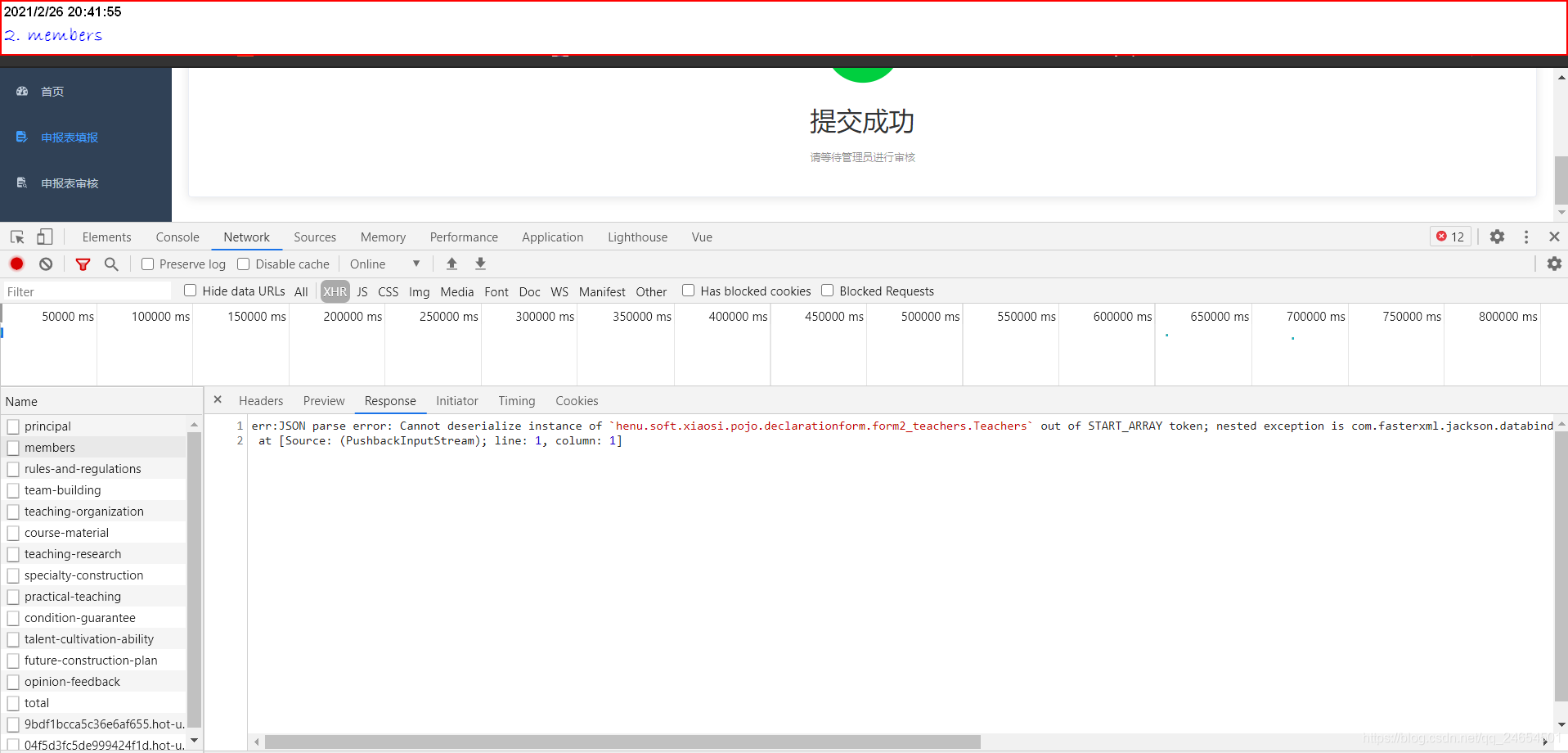Click the request list vertical scrollbar
Screen dimensions: 1568x753
194,579
